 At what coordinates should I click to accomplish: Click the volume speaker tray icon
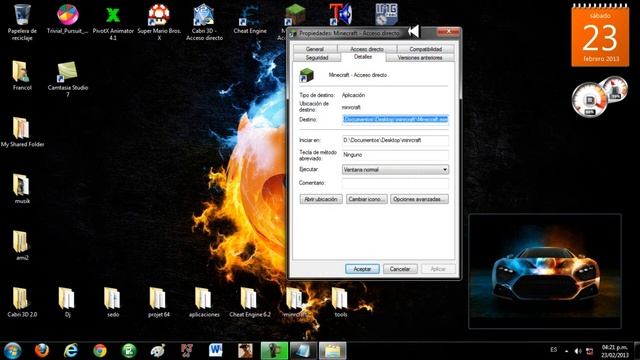pyautogui.click(x=578, y=351)
